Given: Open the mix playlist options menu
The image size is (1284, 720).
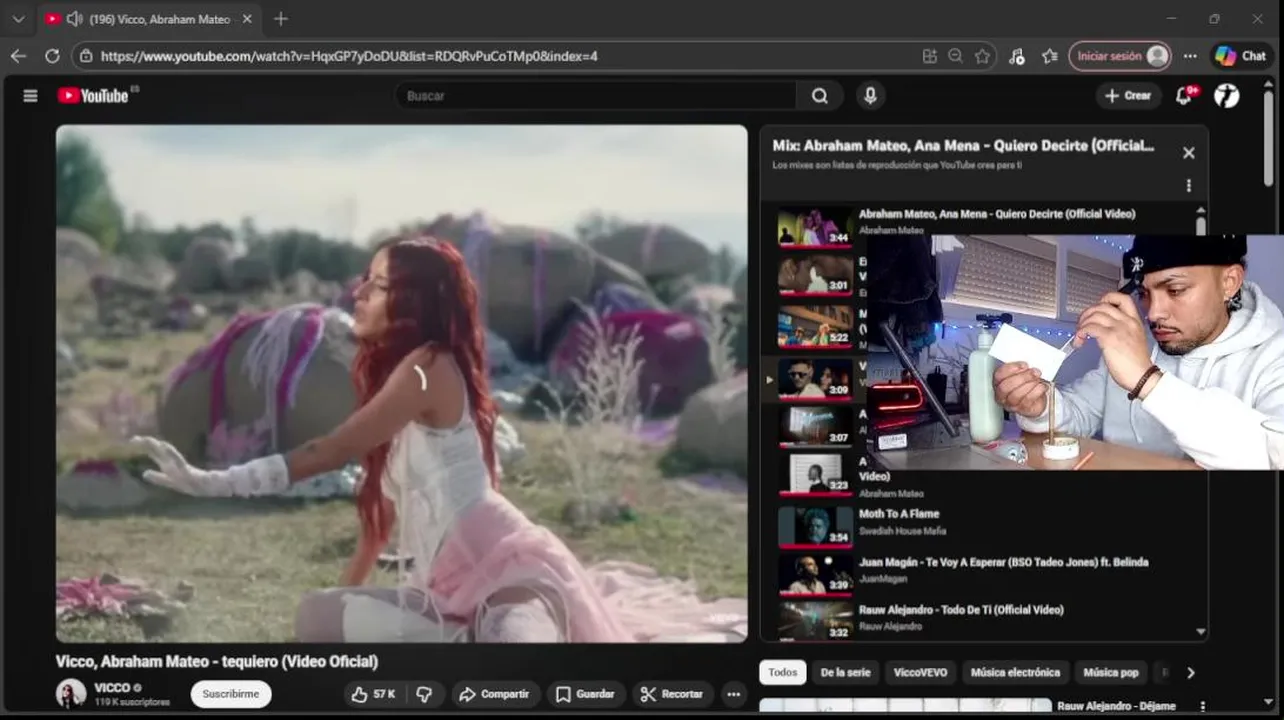Looking at the screenshot, I should point(1188,185).
